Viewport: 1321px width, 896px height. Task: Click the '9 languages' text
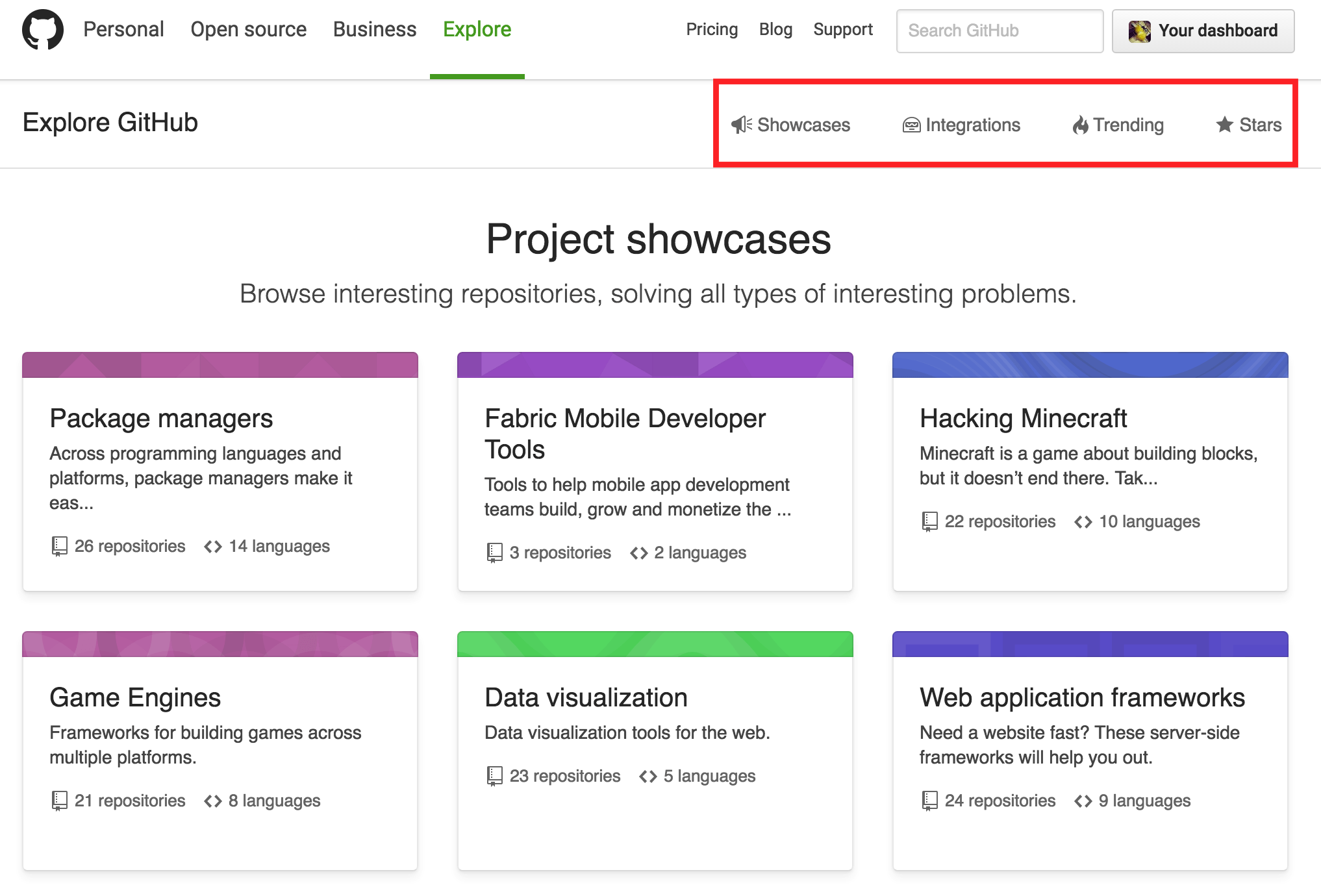point(1145,801)
